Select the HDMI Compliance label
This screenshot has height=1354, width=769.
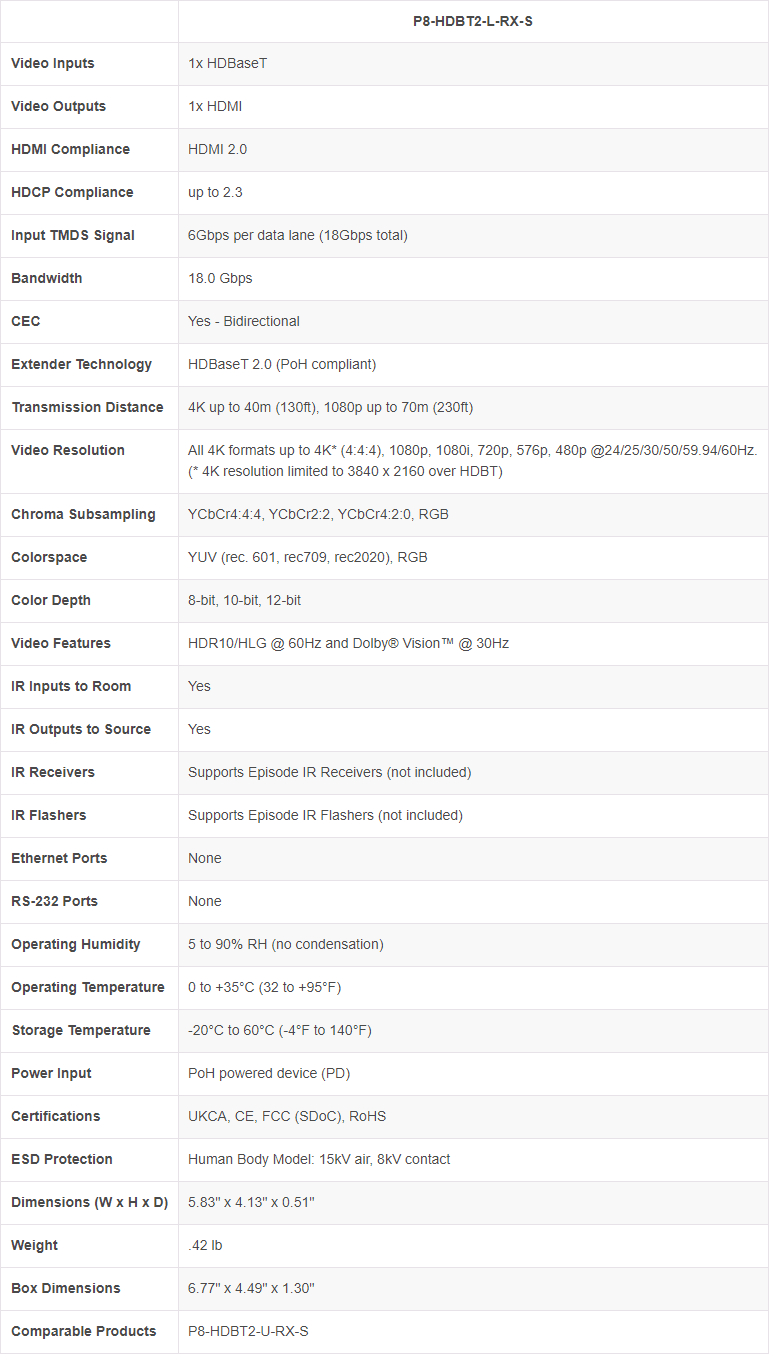point(70,149)
